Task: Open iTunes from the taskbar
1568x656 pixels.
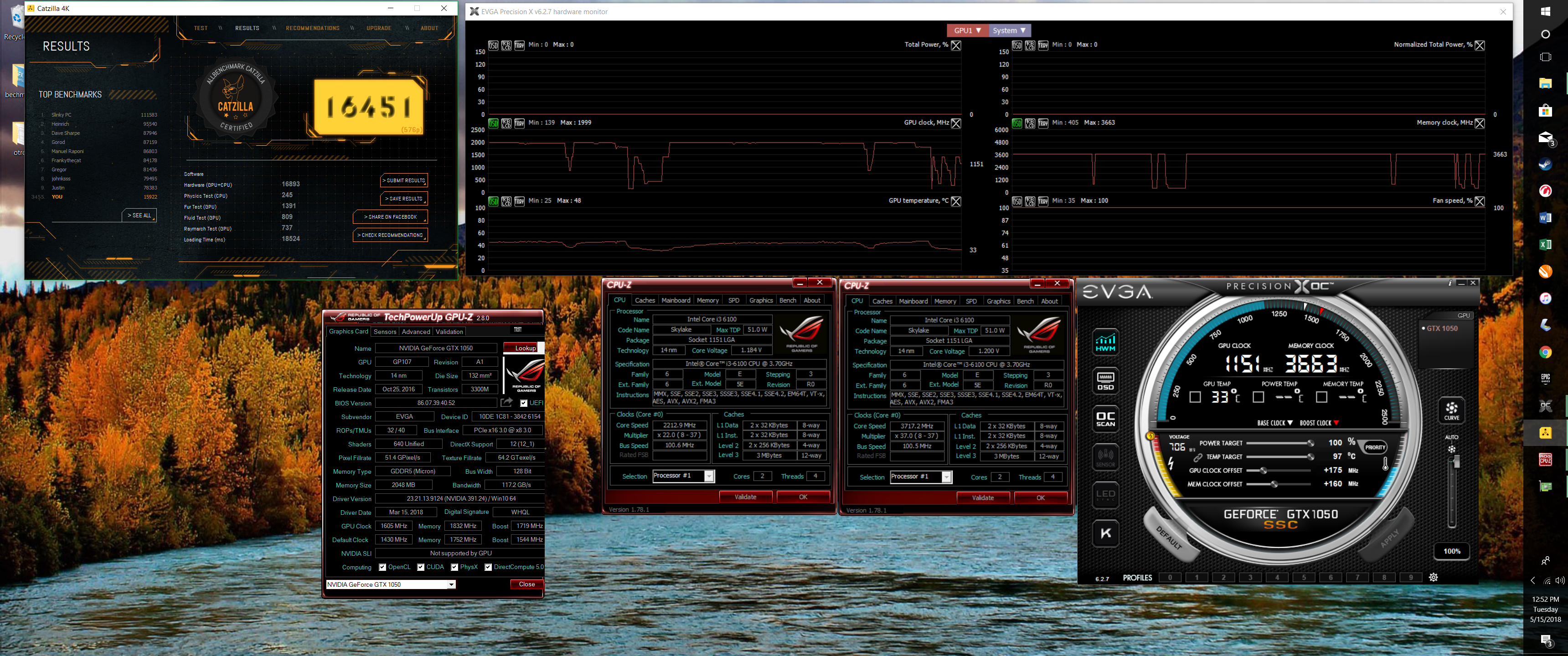Action: 1545,298
